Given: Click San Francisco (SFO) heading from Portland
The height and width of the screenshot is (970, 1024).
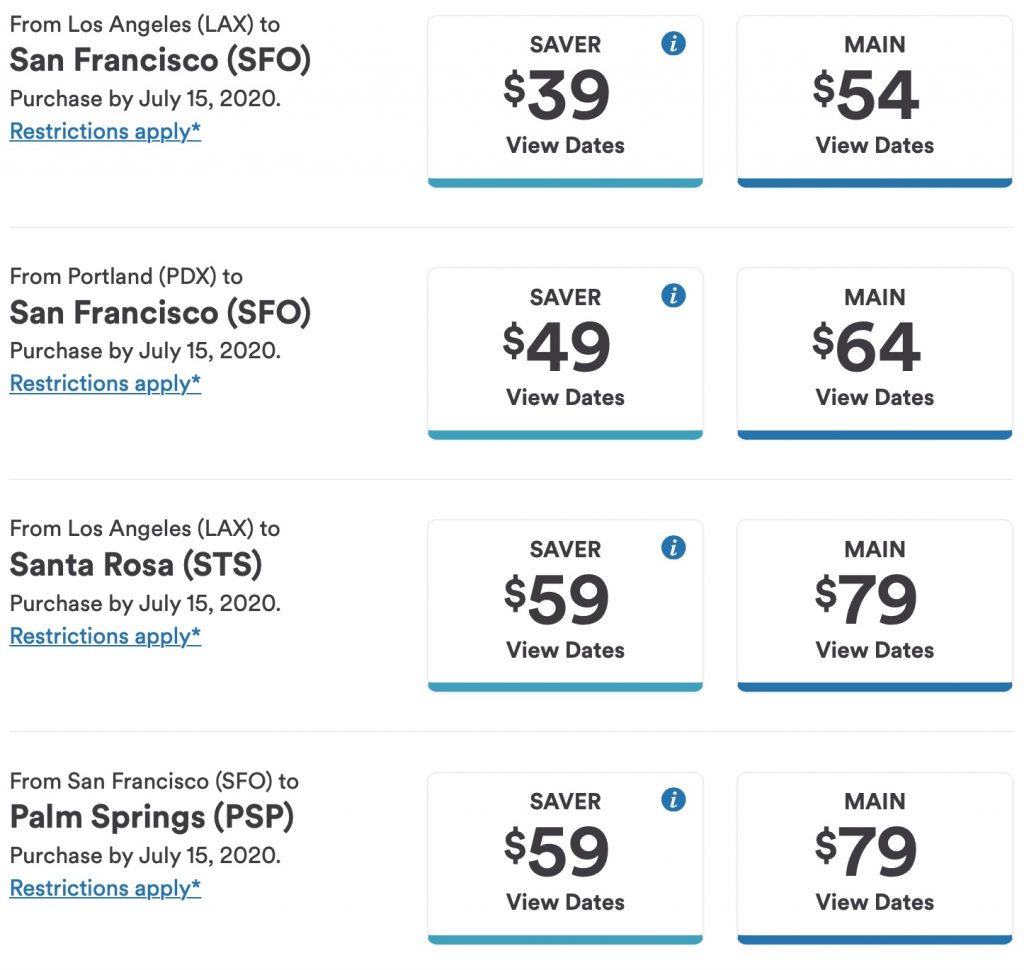Looking at the screenshot, I should click(160, 313).
